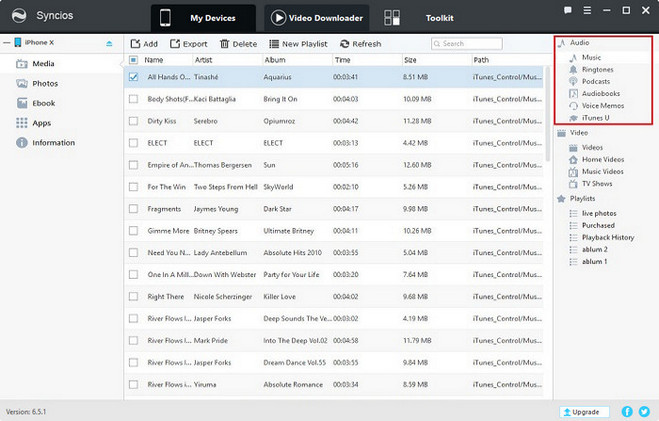
Task: Open the Facebook icon in status bar
Action: [x=627, y=411]
